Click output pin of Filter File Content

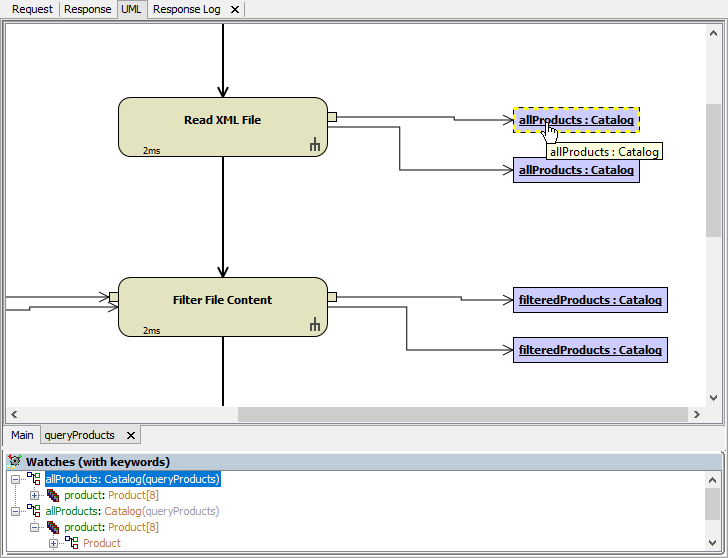coord(332,297)
